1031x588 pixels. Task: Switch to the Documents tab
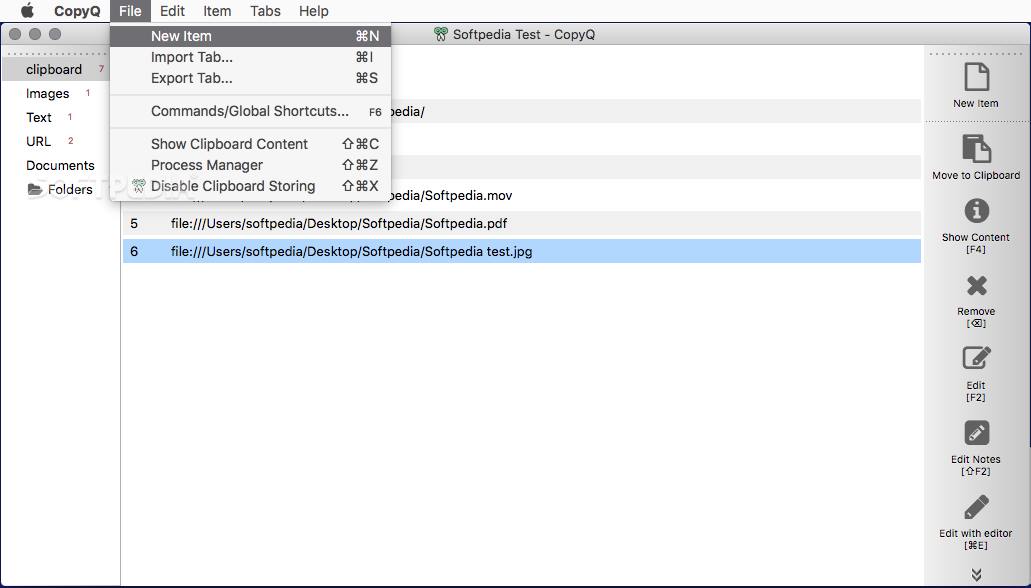coord(60,165)
